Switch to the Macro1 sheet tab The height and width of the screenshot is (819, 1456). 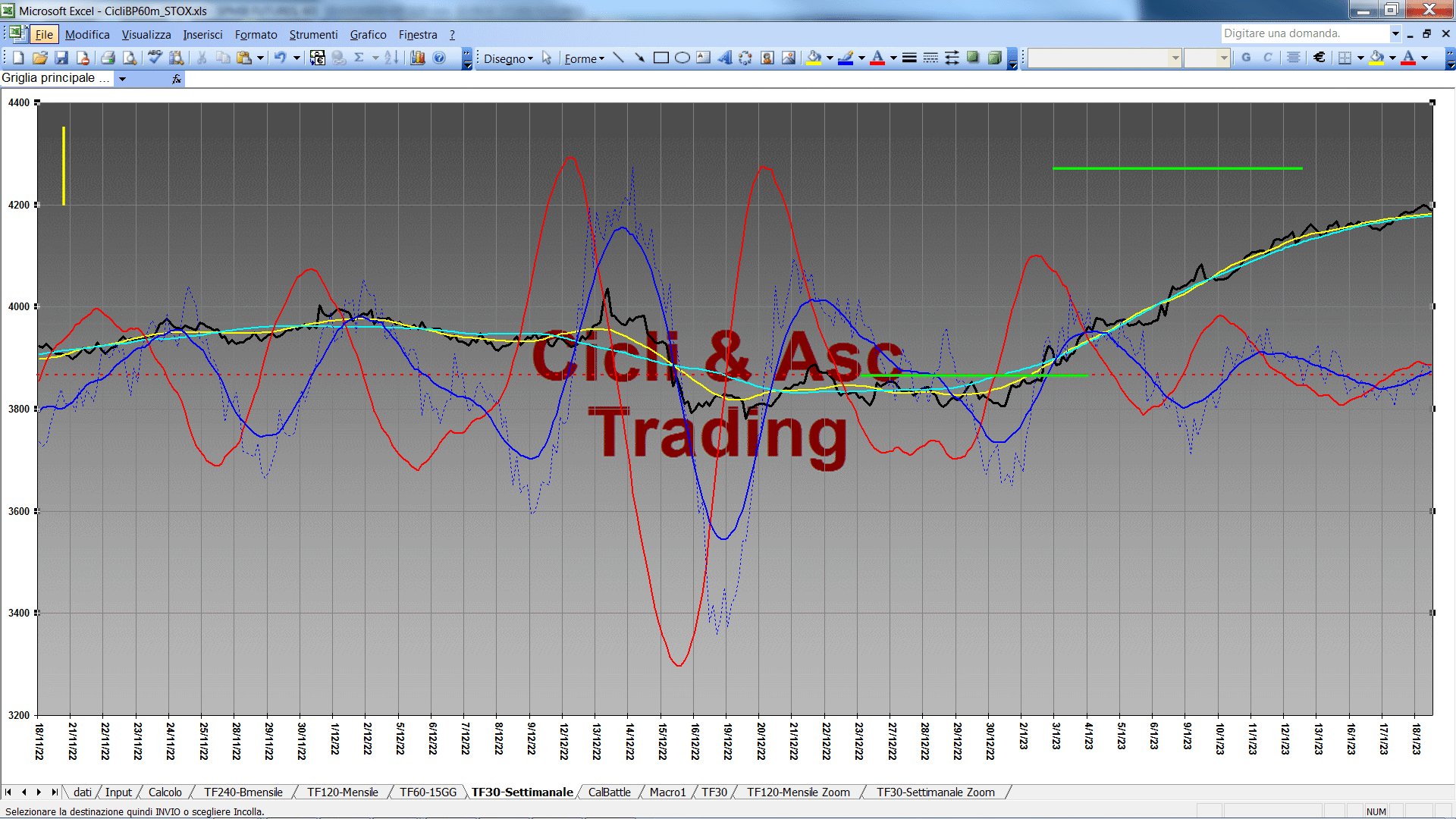[x=667, y=792]
